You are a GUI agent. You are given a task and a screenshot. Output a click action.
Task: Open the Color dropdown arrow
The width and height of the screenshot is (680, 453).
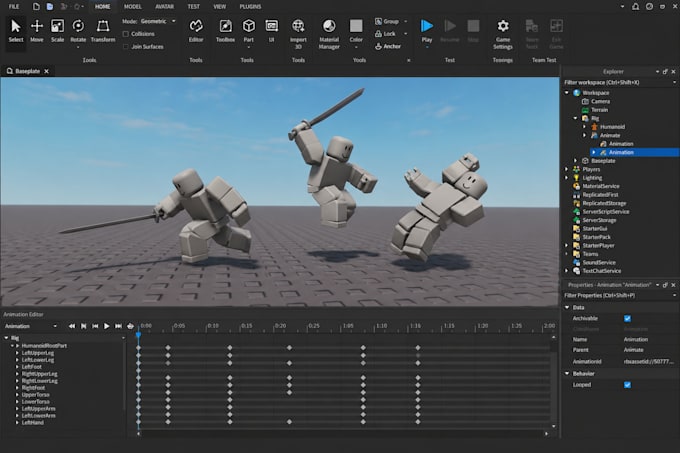[356, 46]
